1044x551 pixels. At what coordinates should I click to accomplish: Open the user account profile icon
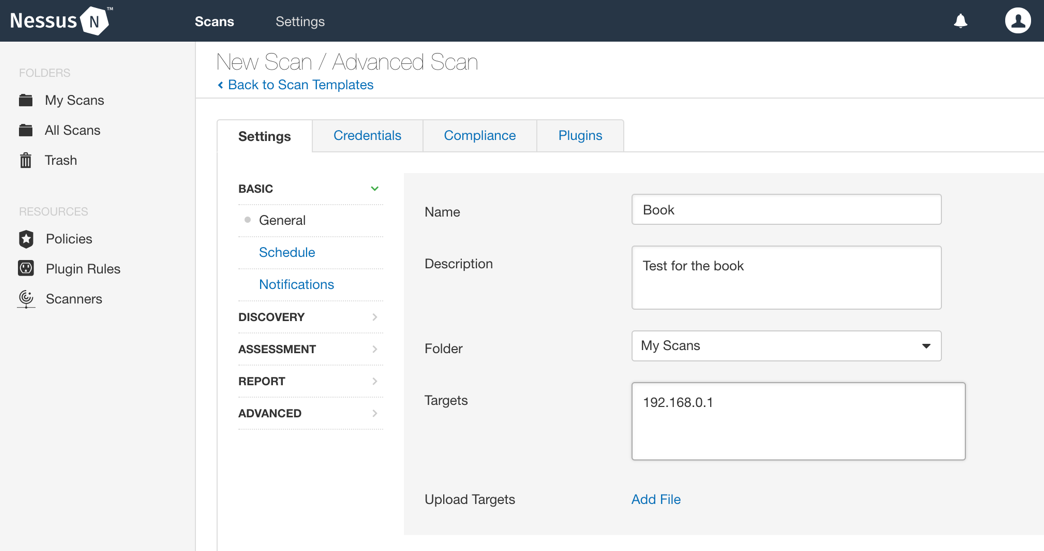1017,21
